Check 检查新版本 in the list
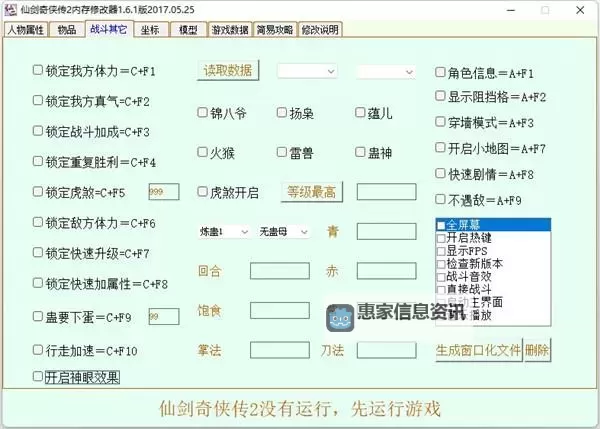This screenshot has width=600, height=429. click(441, 264)
